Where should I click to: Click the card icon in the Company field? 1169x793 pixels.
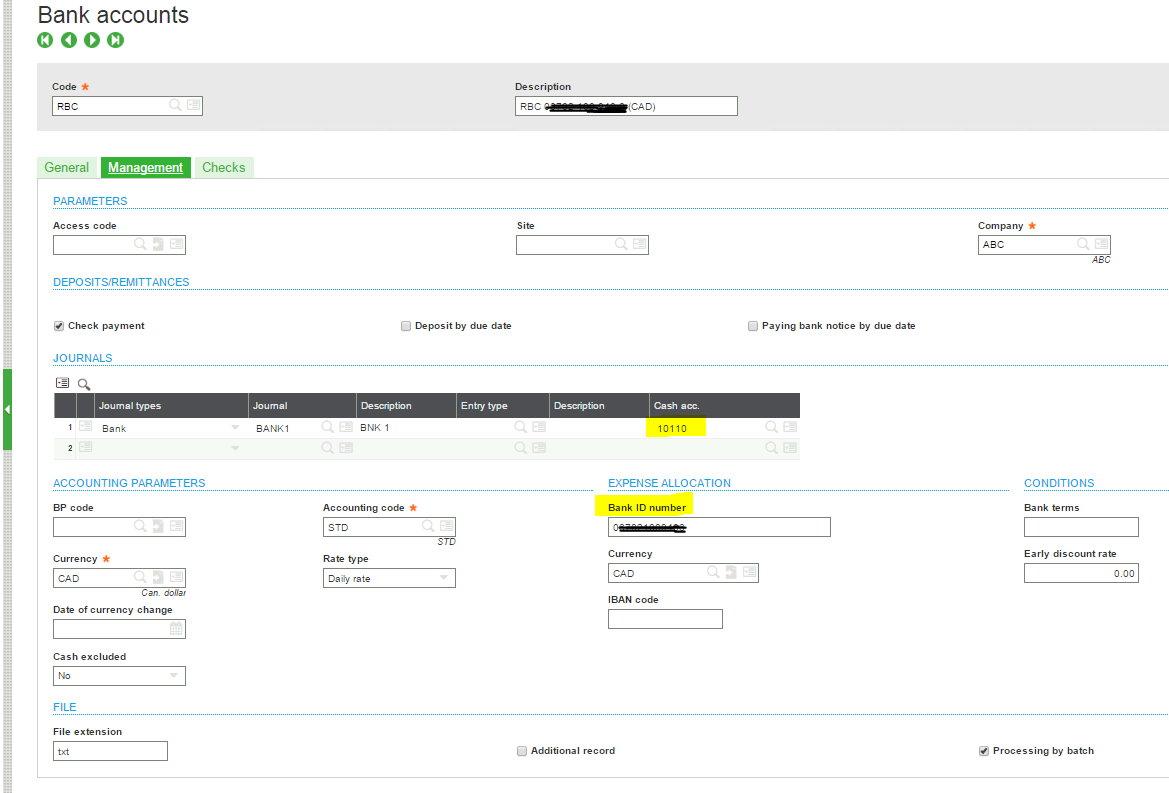(1102, 244)
